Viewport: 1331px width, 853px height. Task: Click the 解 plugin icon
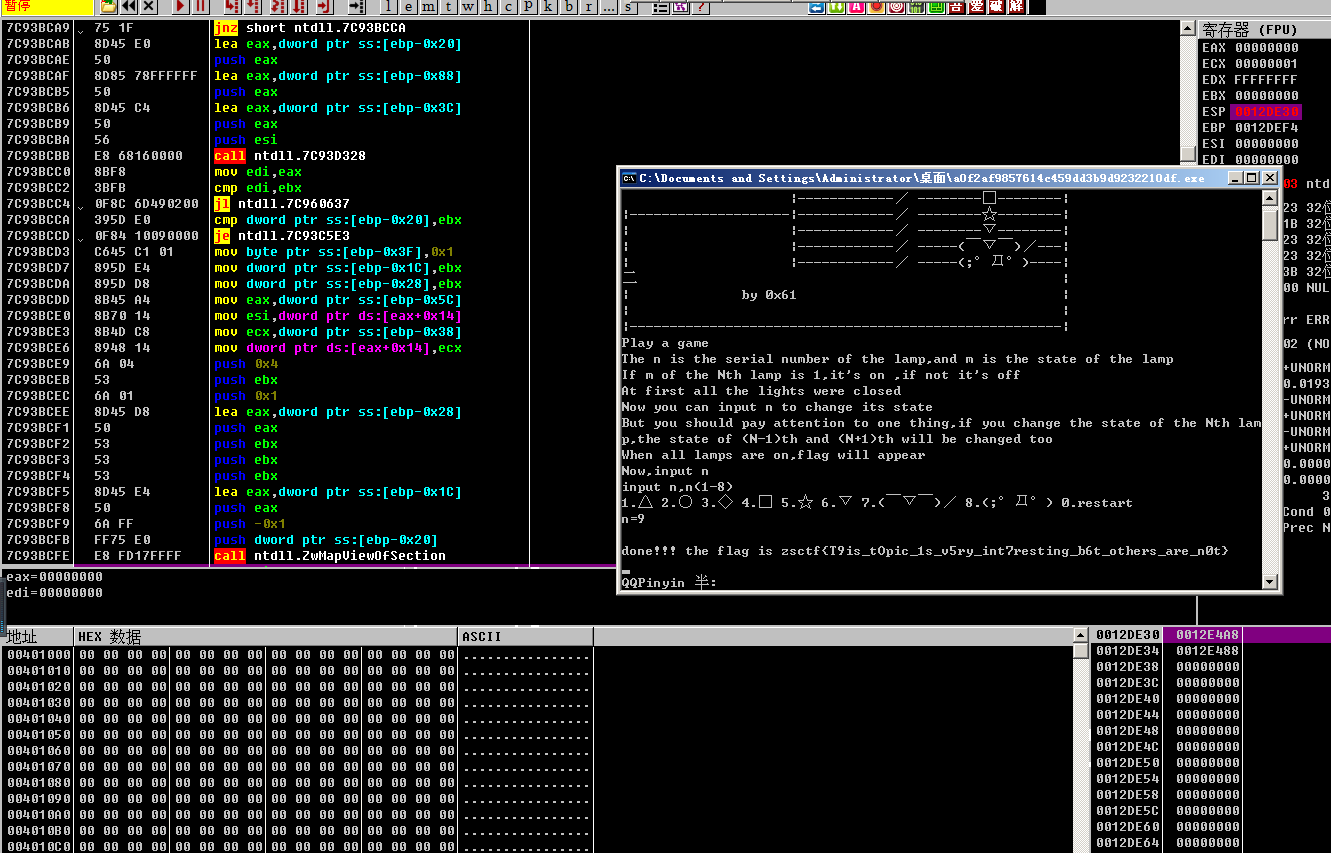[1016, 7]
